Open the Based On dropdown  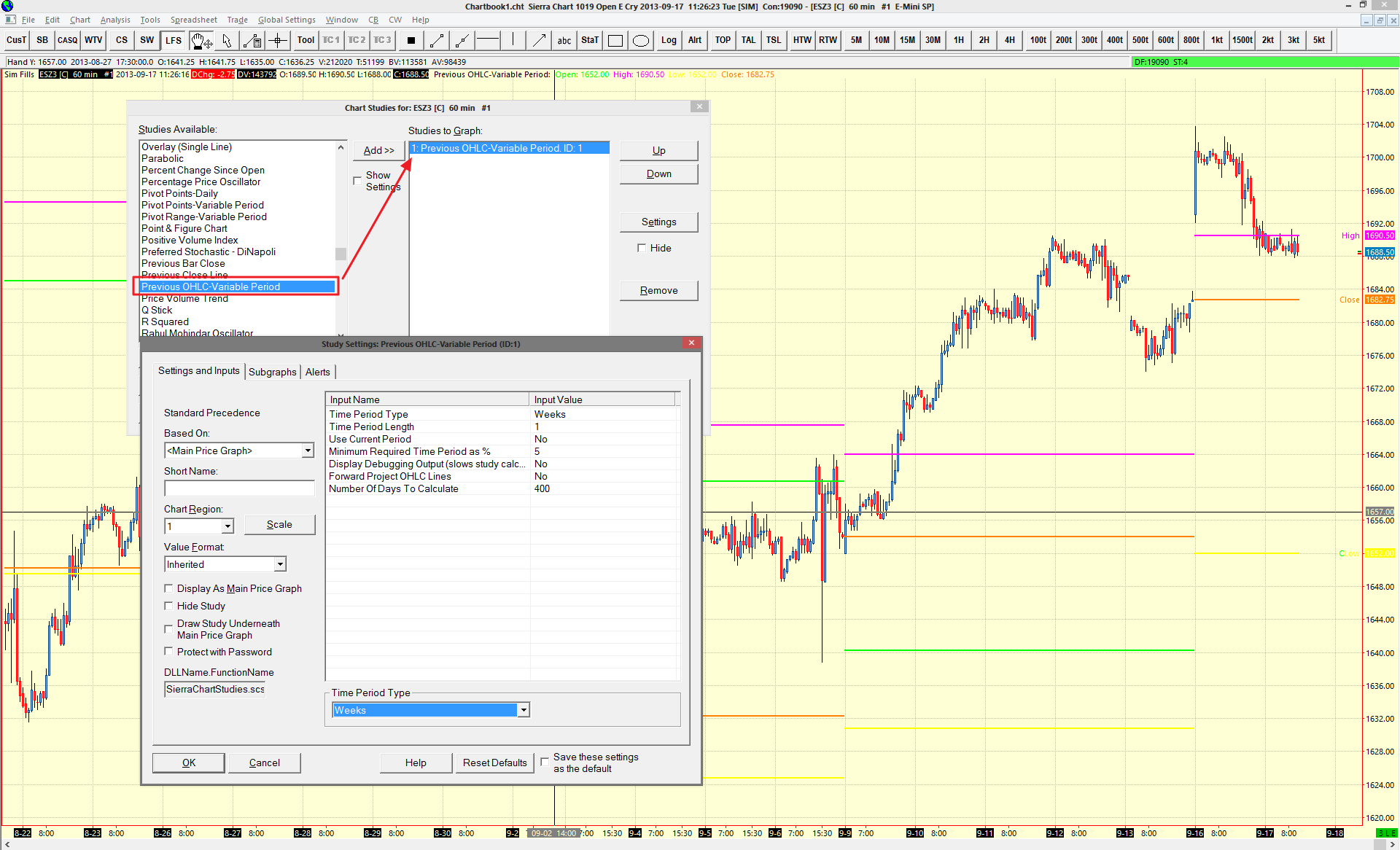click(308, 451)
